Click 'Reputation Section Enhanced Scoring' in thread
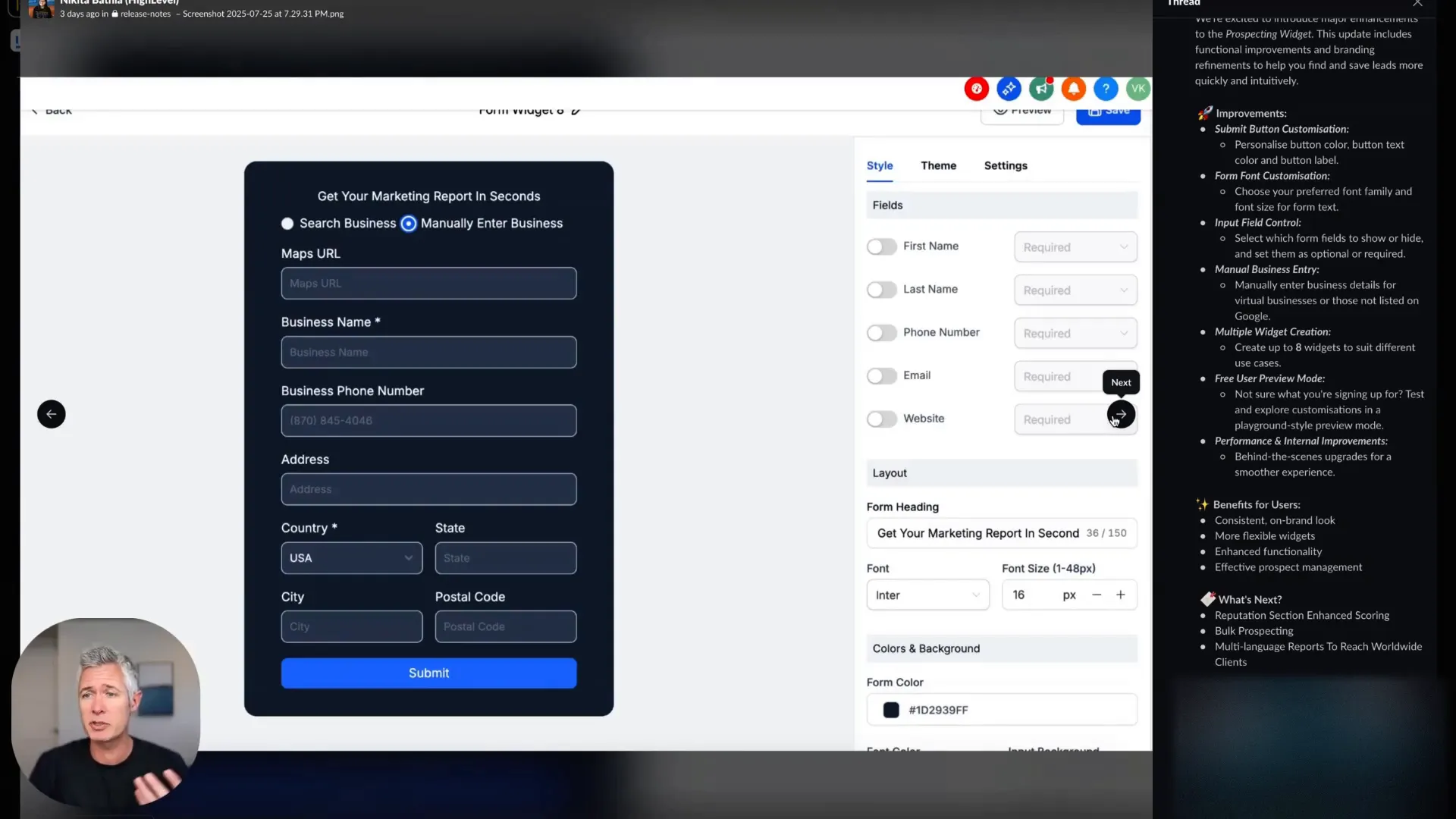The width and height of the screenshot is (1456, 819). (1302, 616)
